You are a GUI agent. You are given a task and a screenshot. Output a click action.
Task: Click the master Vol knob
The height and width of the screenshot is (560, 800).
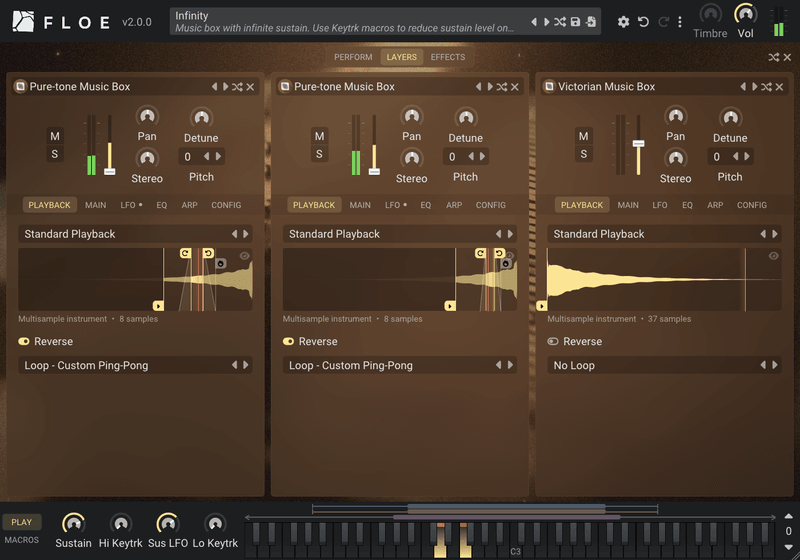745,14
